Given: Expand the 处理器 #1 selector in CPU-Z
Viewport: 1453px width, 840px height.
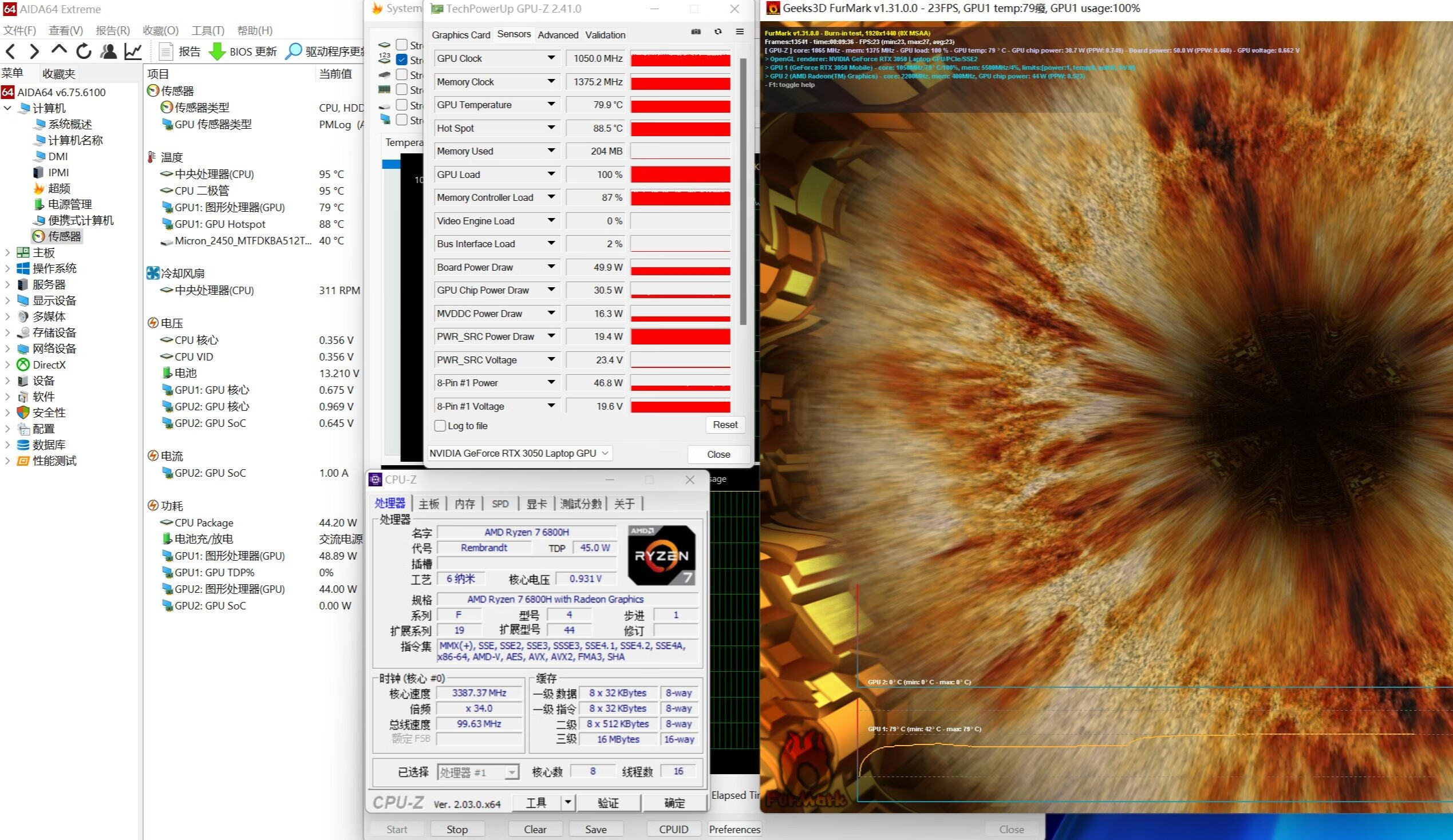Looking at the screenshot, I should coord(512,772).
